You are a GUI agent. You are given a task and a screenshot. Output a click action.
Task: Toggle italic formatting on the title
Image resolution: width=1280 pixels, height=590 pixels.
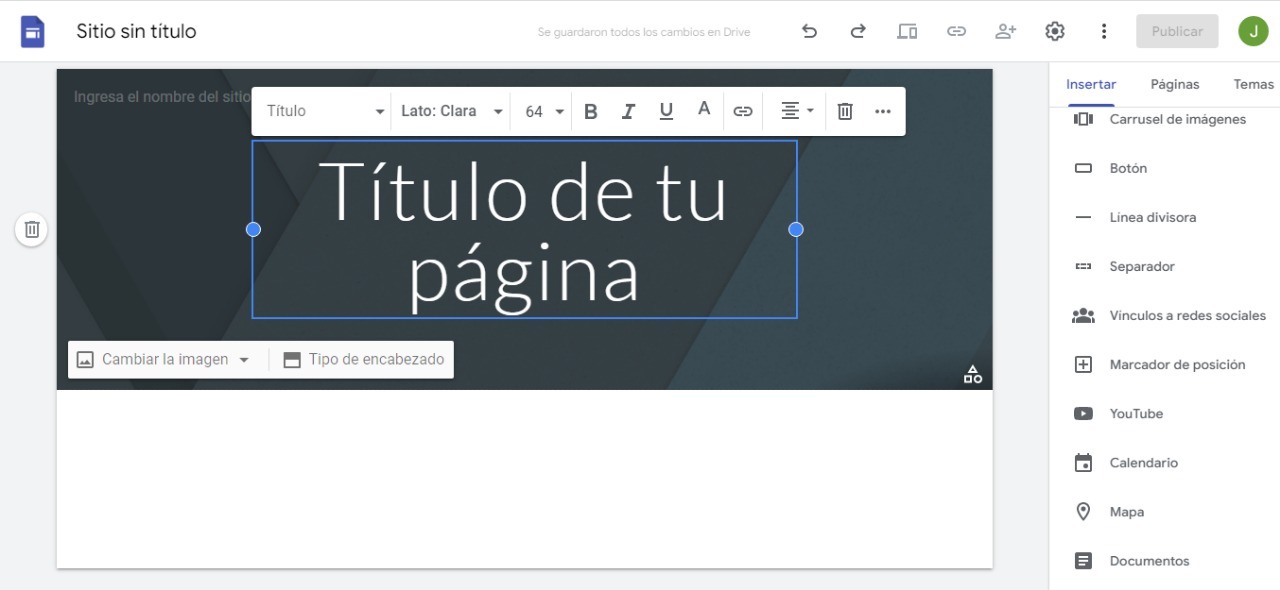[628, 111]
